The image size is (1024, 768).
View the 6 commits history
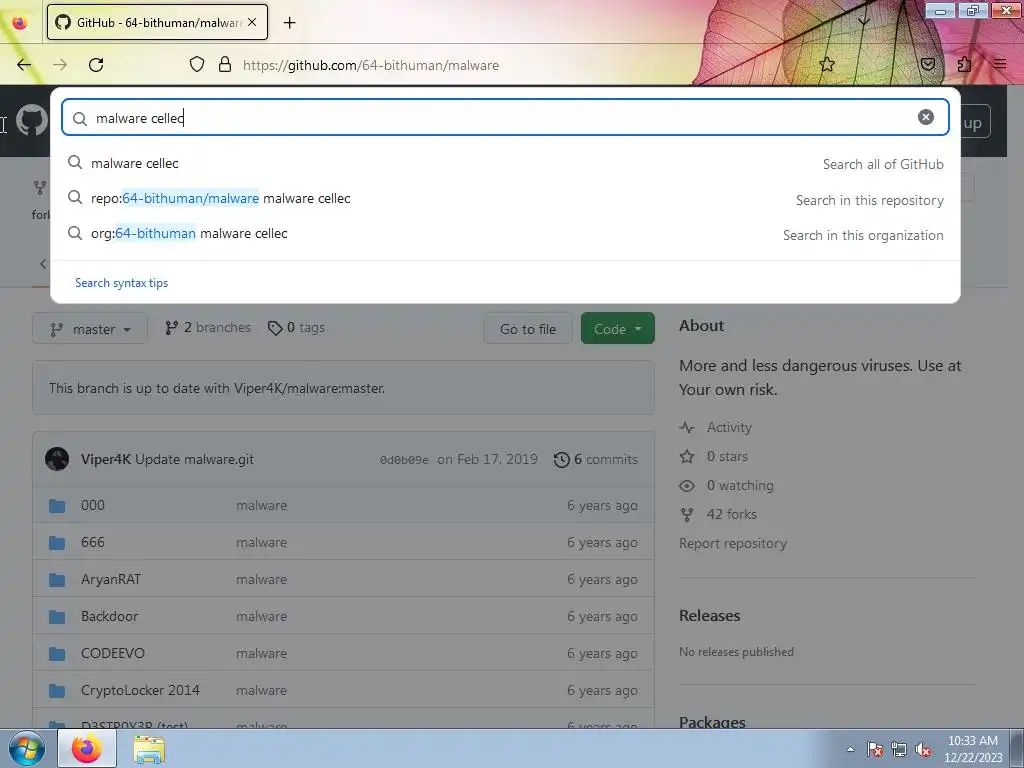click(x=596, y=459)
